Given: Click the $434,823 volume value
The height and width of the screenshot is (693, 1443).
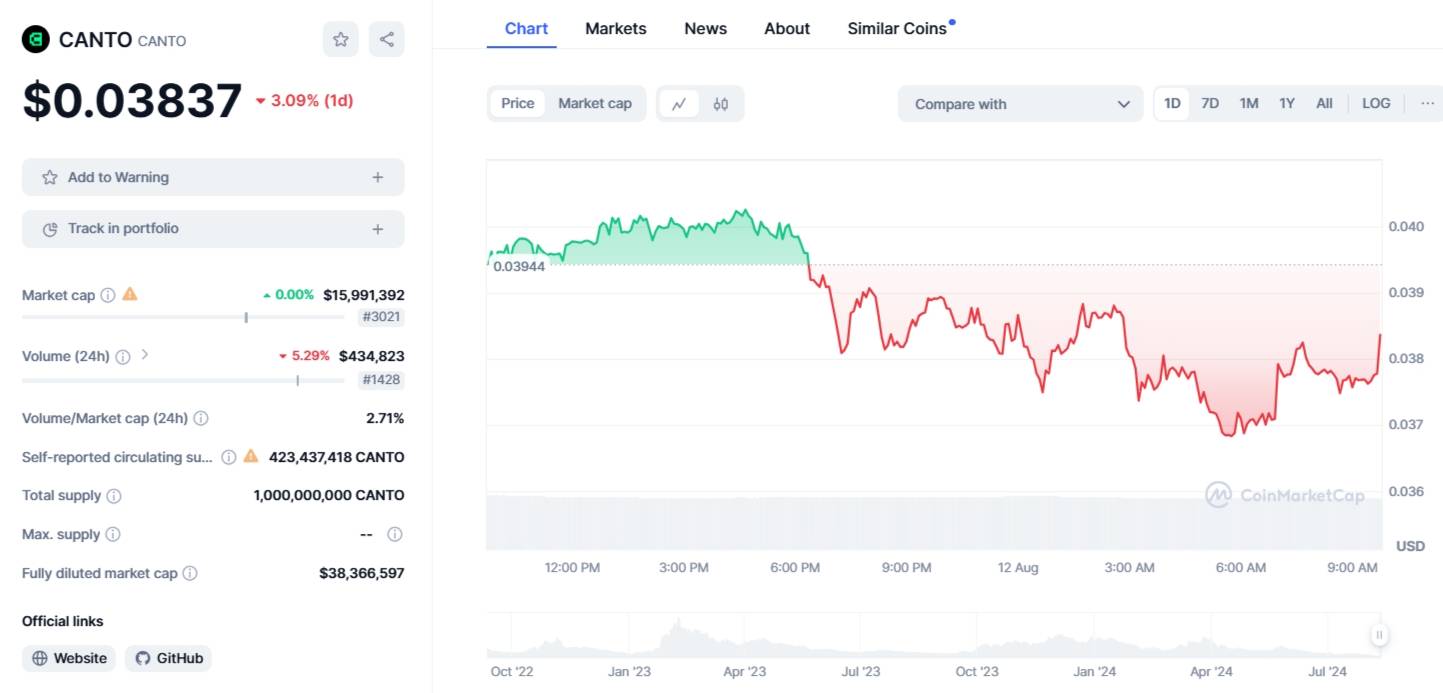Looking at the screenshot, I should click(372, 356).
